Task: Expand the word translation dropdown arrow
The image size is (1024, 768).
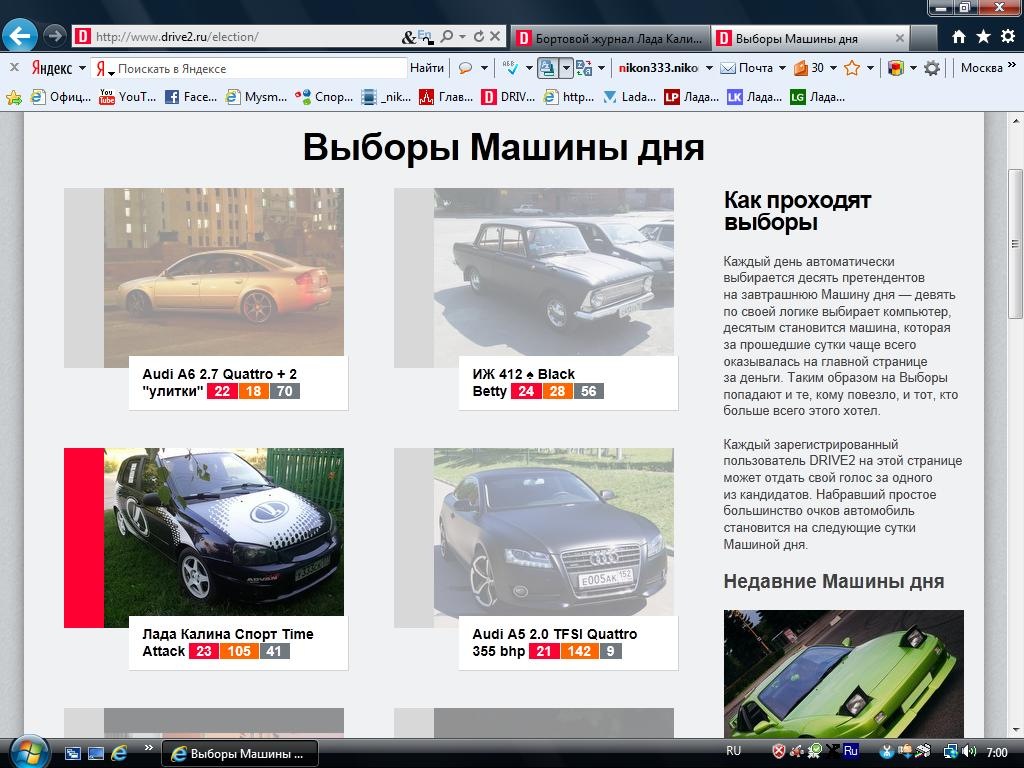Action: (601, 68)
